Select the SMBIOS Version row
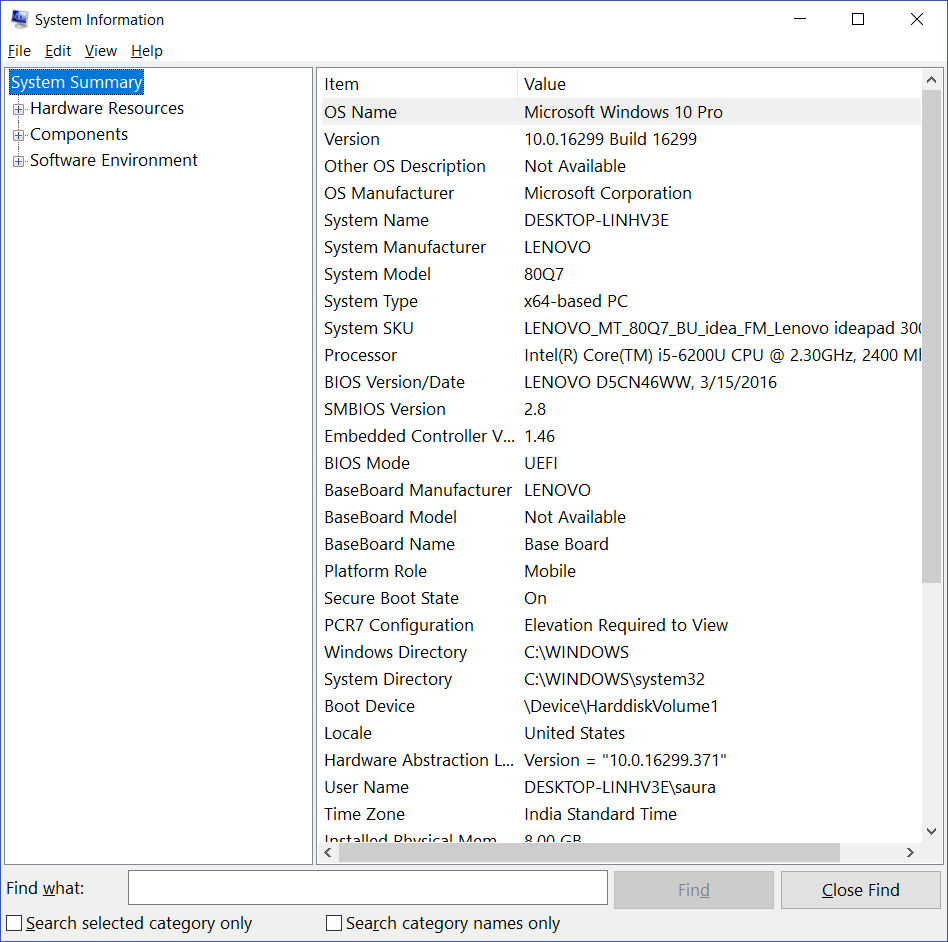The image size is (948, 942). (621, 409)
